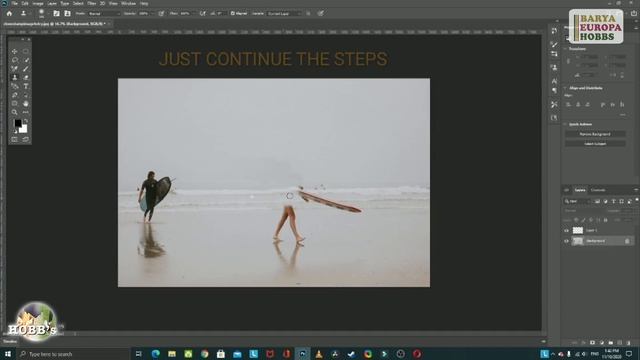
Task: Open the brush preset picker arrow
Action: point(48,13)
